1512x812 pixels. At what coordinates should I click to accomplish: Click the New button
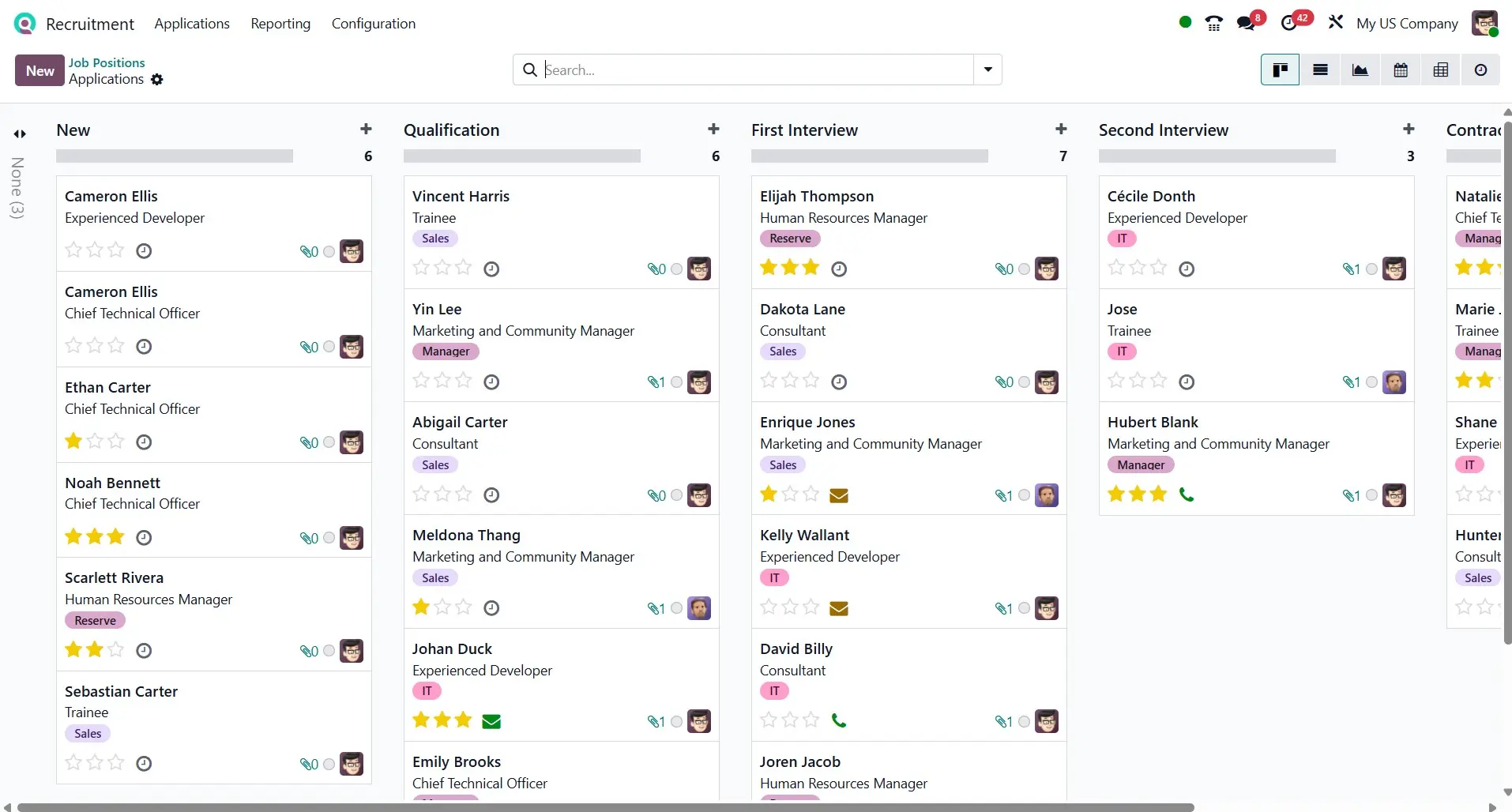(39, 70)
